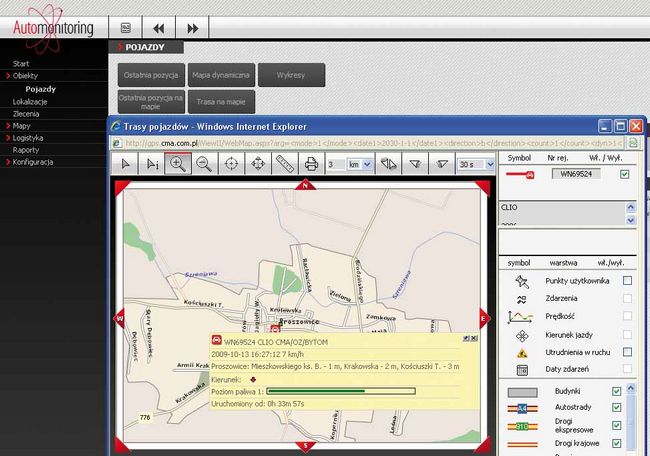The width and height of the screenshot is (650, 456).
Task: Open Lokalizacje in the sidebar menu
Action: [x=30, y=102]
